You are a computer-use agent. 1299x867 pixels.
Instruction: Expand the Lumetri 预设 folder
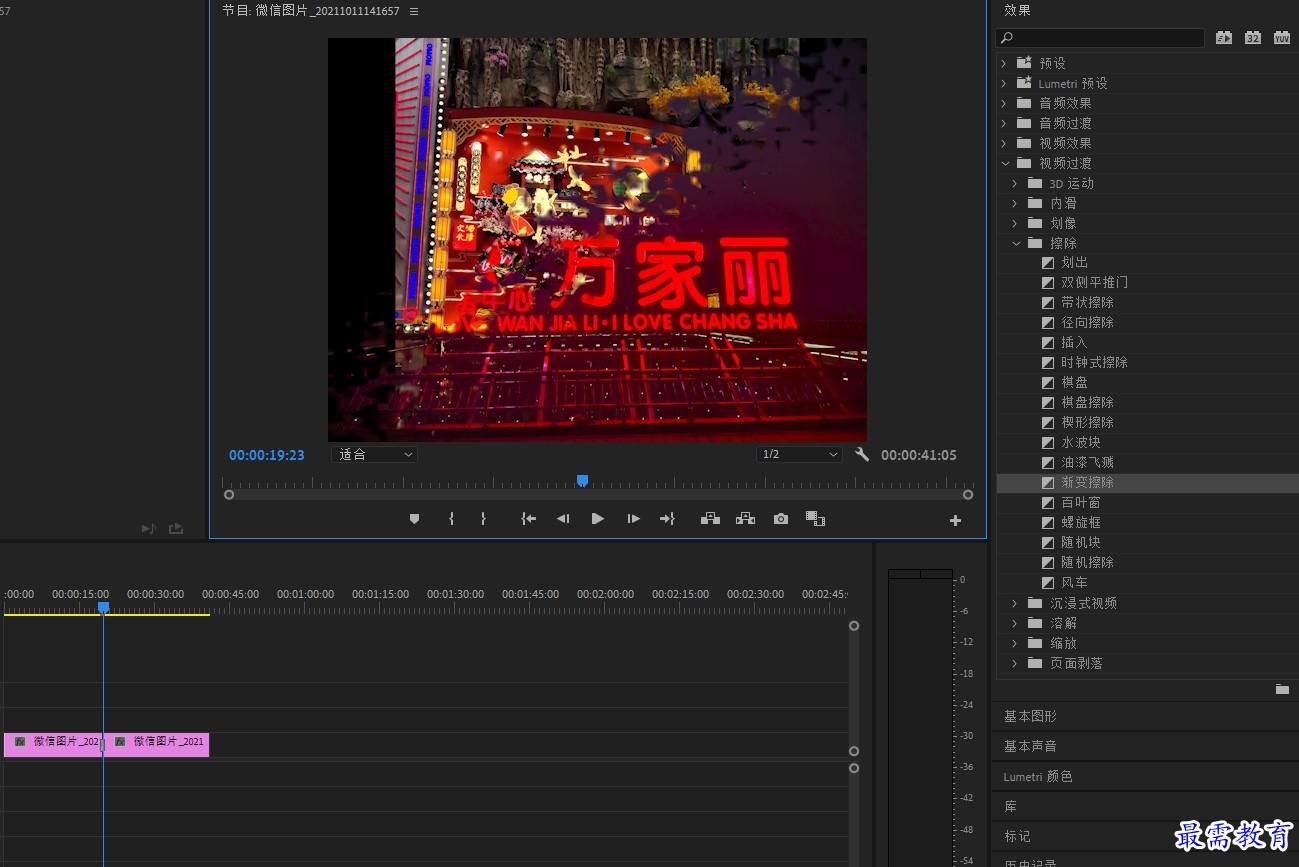pyautogui.click(x=1004, y=83)
